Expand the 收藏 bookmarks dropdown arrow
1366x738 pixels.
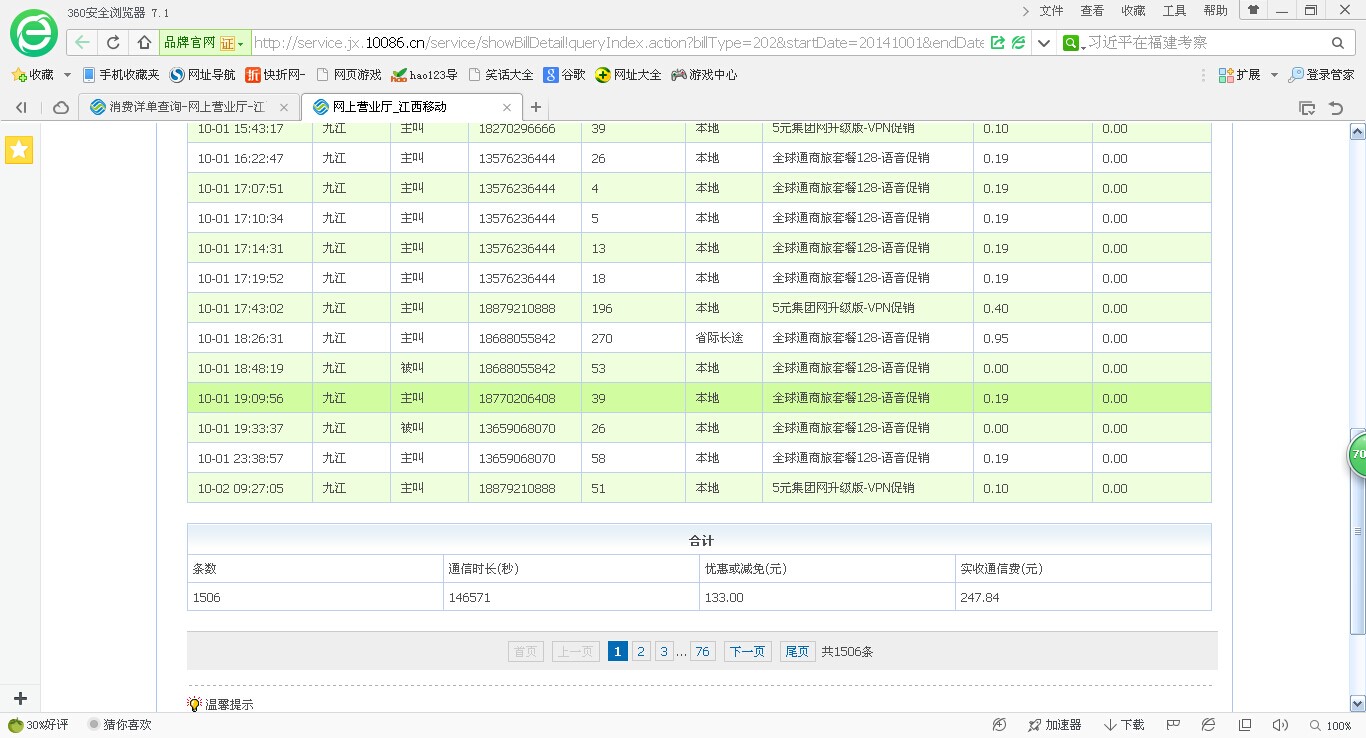click(67, 75)
